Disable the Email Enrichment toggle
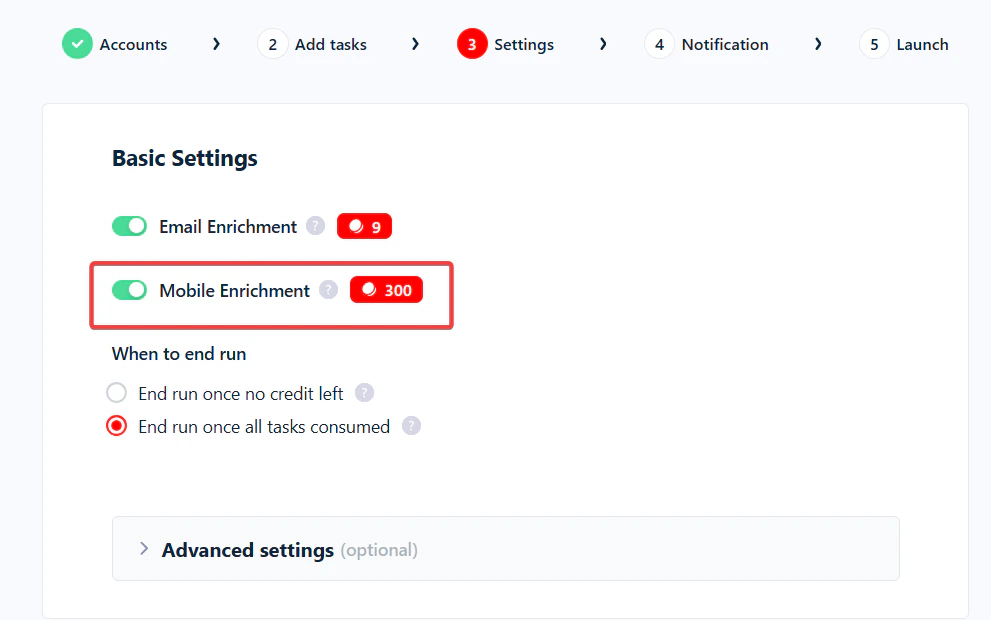 130,226
